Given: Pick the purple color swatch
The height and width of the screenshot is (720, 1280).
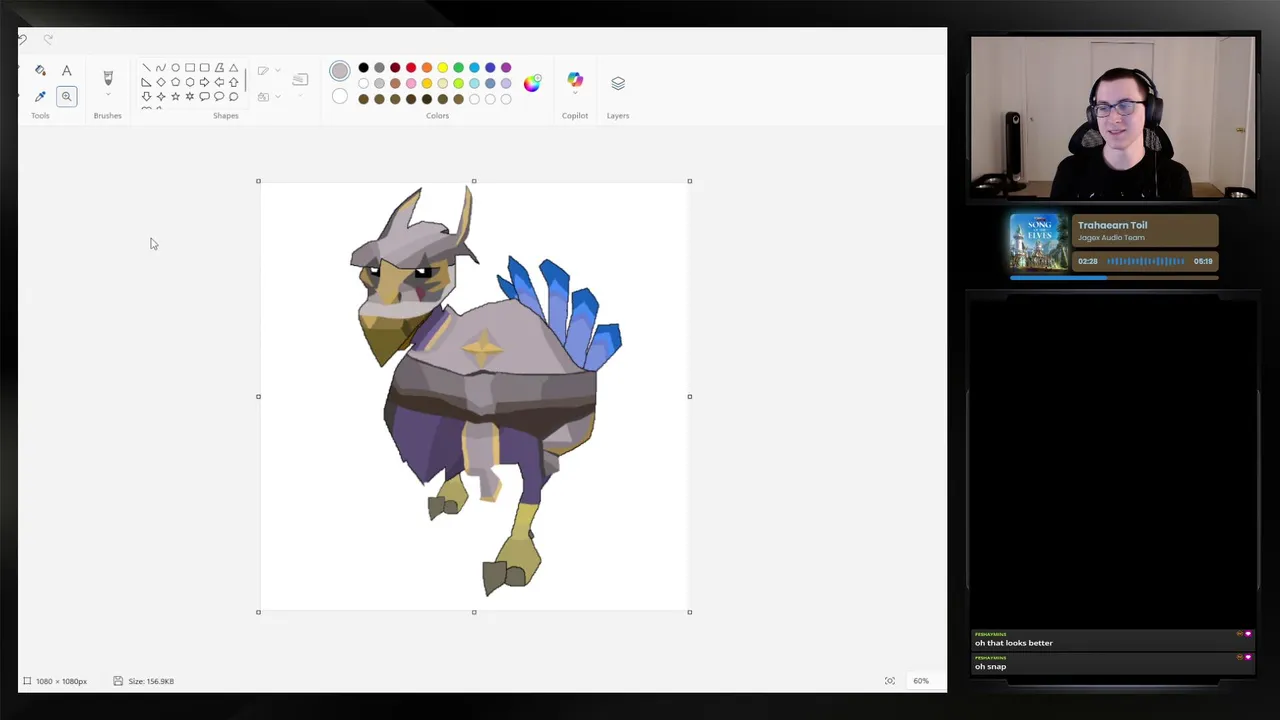Looking at the screenshot, I should click(x=506, y=67).
